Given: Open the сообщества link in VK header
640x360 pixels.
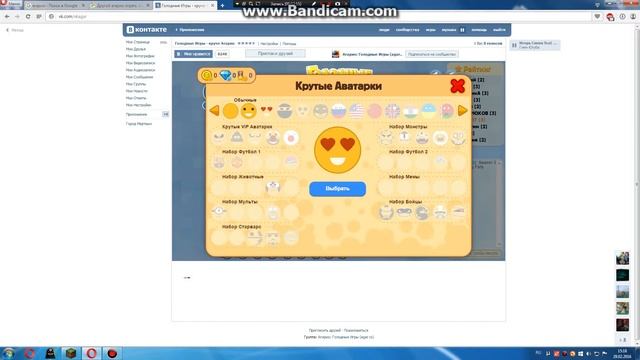Looking at the screenshot, I should coord(407,30).
